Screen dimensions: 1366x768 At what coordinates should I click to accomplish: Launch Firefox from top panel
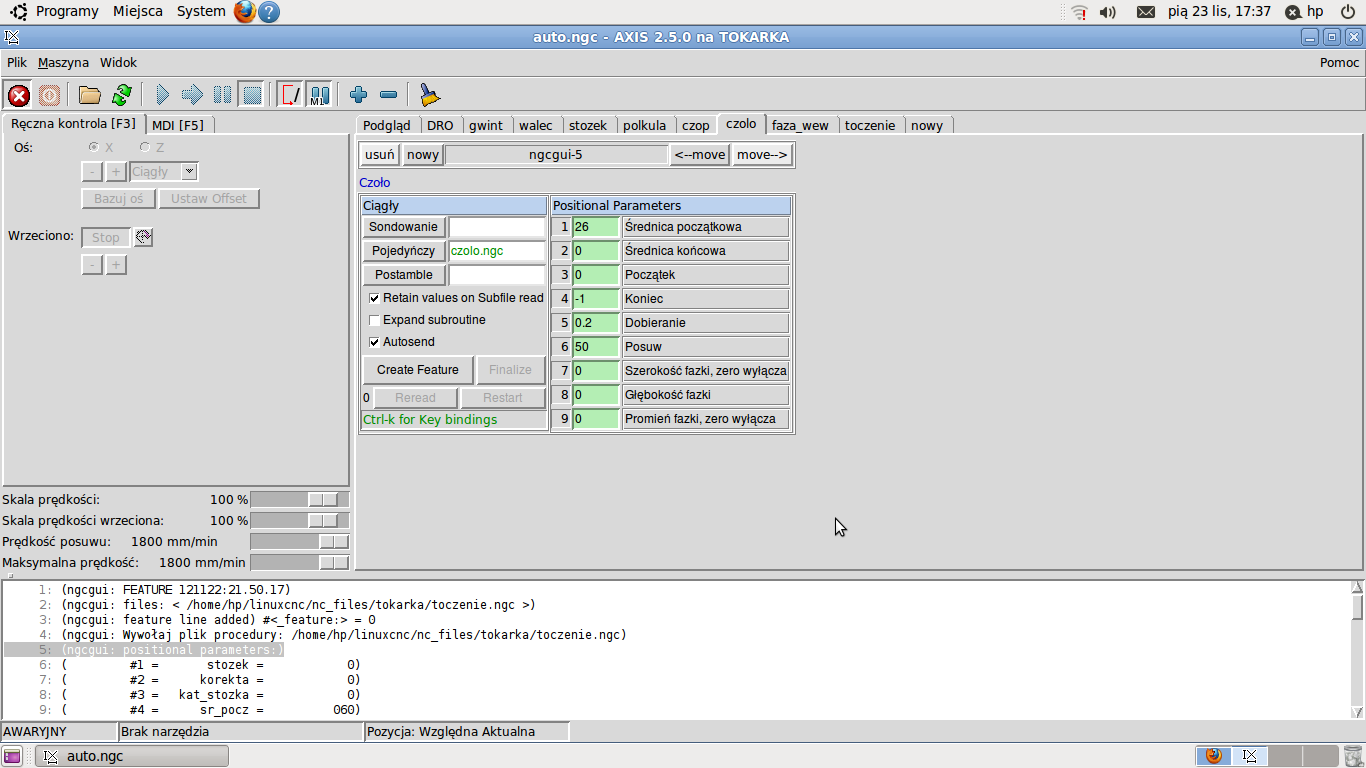point(244,12)
